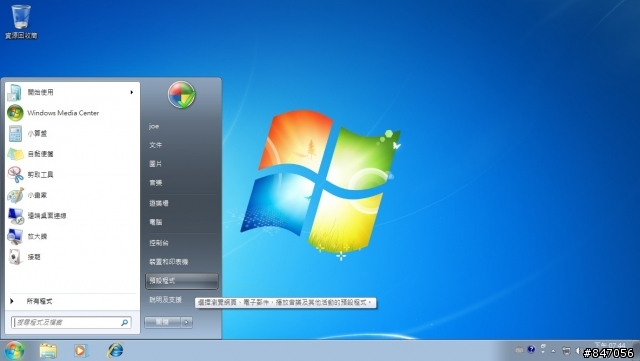Image resolution: width=640 pixels, height=361 pixels.
Task: Open Windows Explorer from taskbar
Action: tap(48, 350)
